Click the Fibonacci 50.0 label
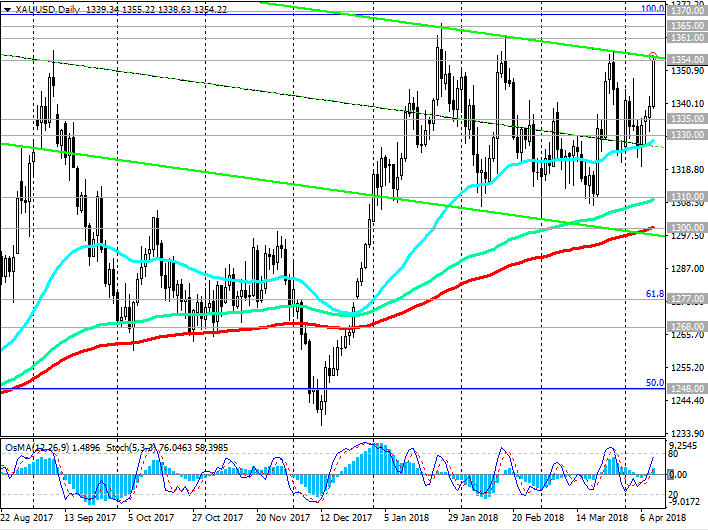Screen dimensions: 708x531 (x=655, y=383)
